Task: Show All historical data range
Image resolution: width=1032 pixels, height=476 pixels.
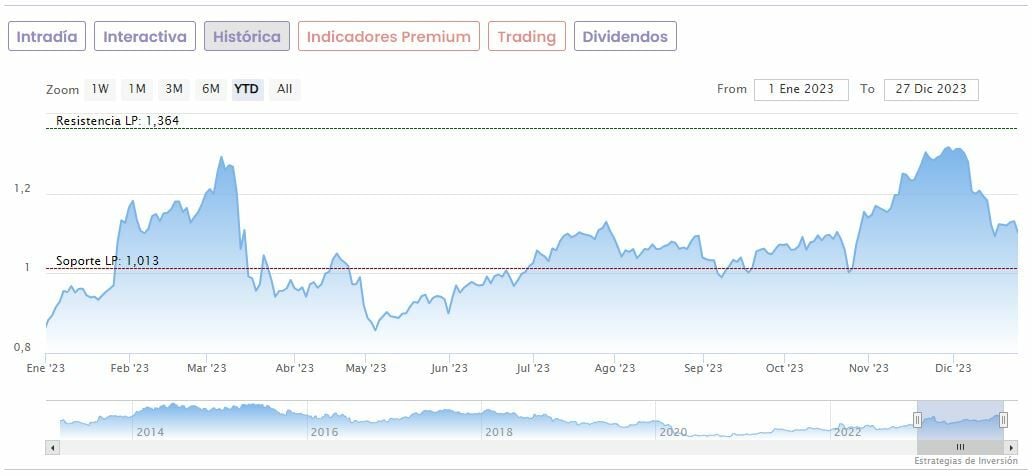Action: pyautogui.click(x=285, y=89)
